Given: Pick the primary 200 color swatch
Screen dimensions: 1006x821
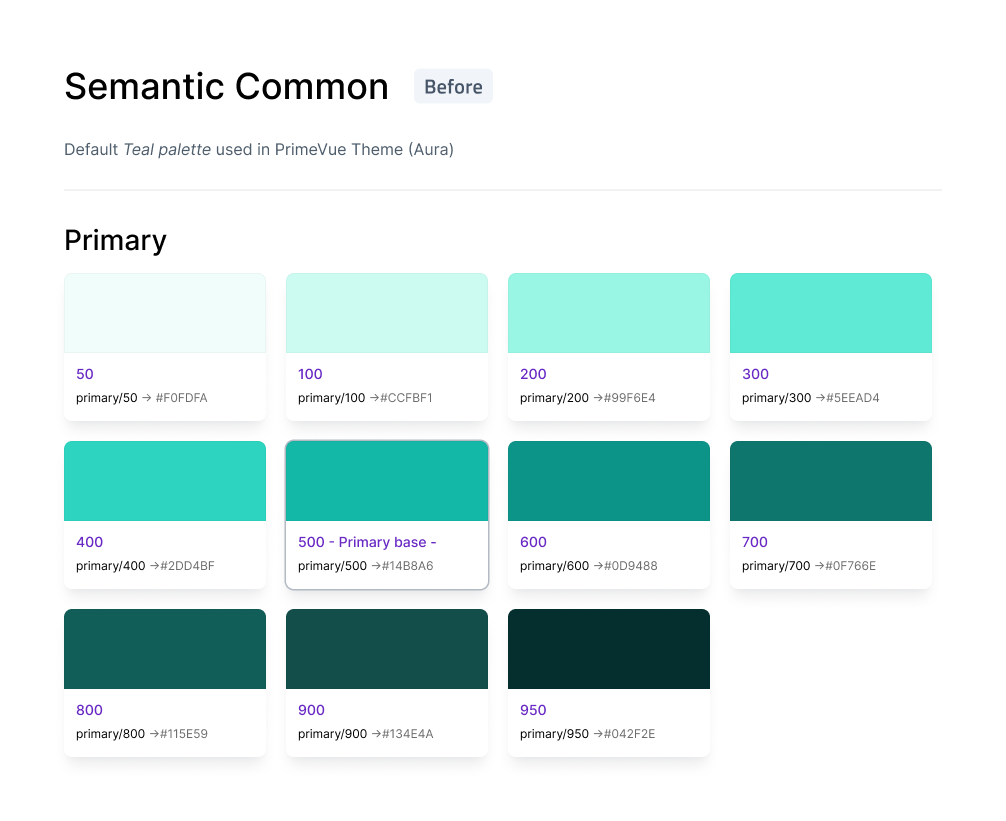Looking at the screenshot, I should click(609, 313).
